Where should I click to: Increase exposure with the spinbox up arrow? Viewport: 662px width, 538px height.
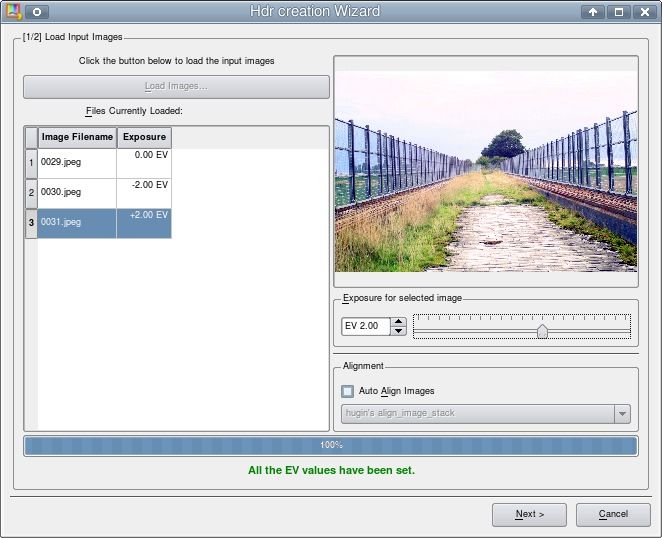[399, 322]
